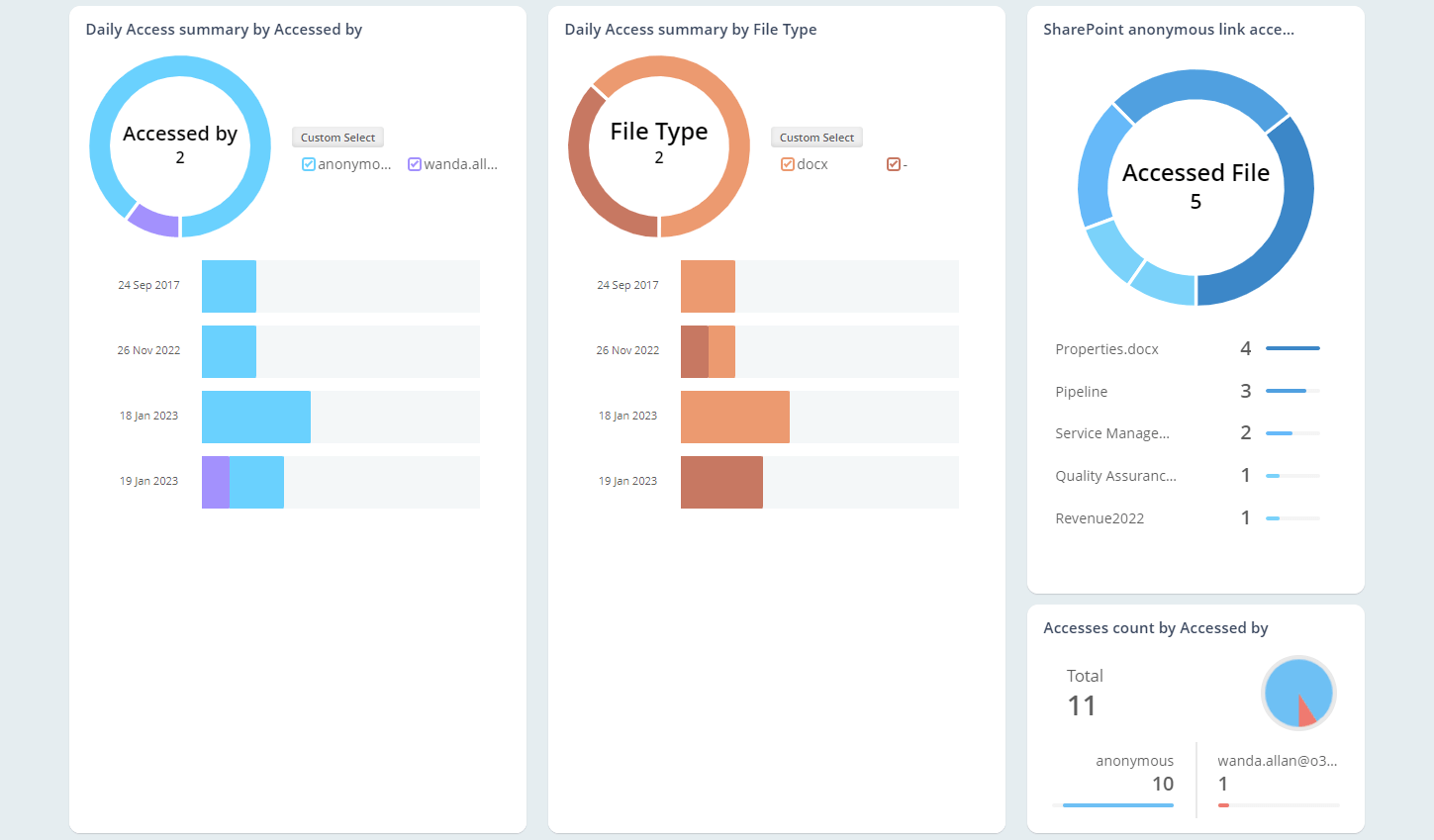The width and height of the screenshot is (1434, 840).
Task: Select the 18 Jan 2023 orange bar
Action: point(735,417)
